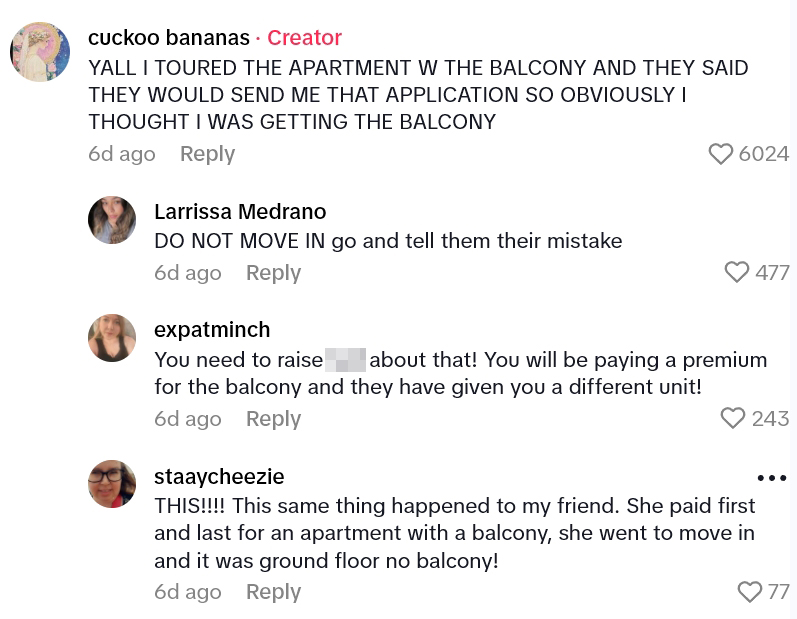Like Larrissa Medrano's comment
Screen dimensions: 797x619
(736, 272)
